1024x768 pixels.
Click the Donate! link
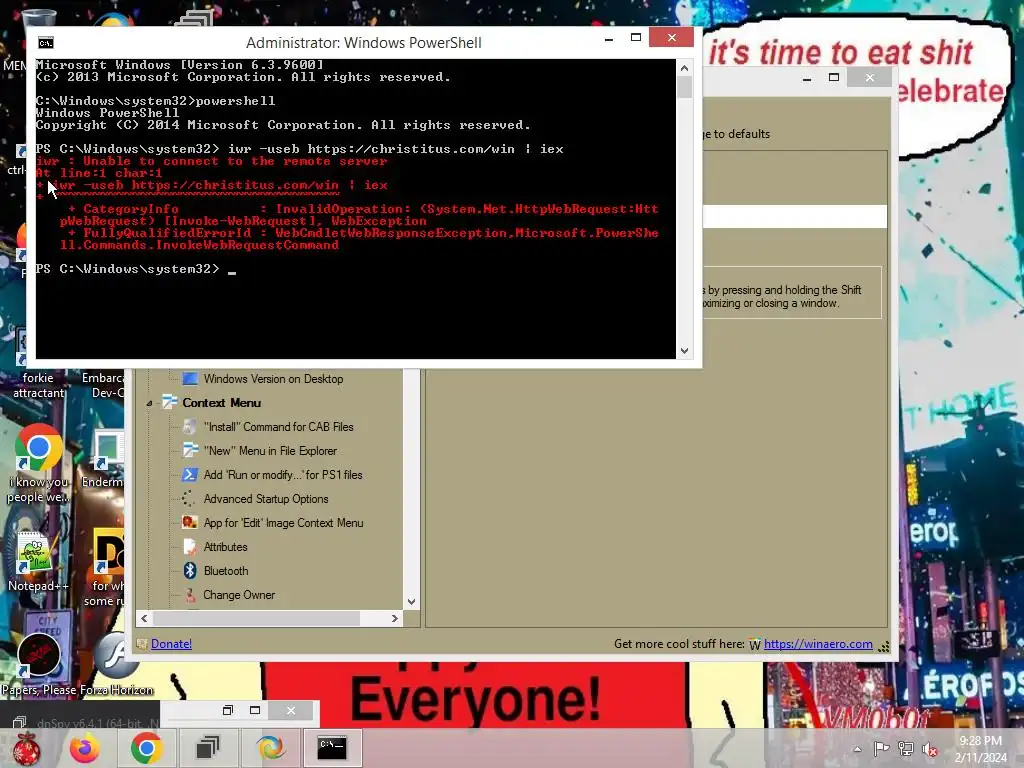171,644
